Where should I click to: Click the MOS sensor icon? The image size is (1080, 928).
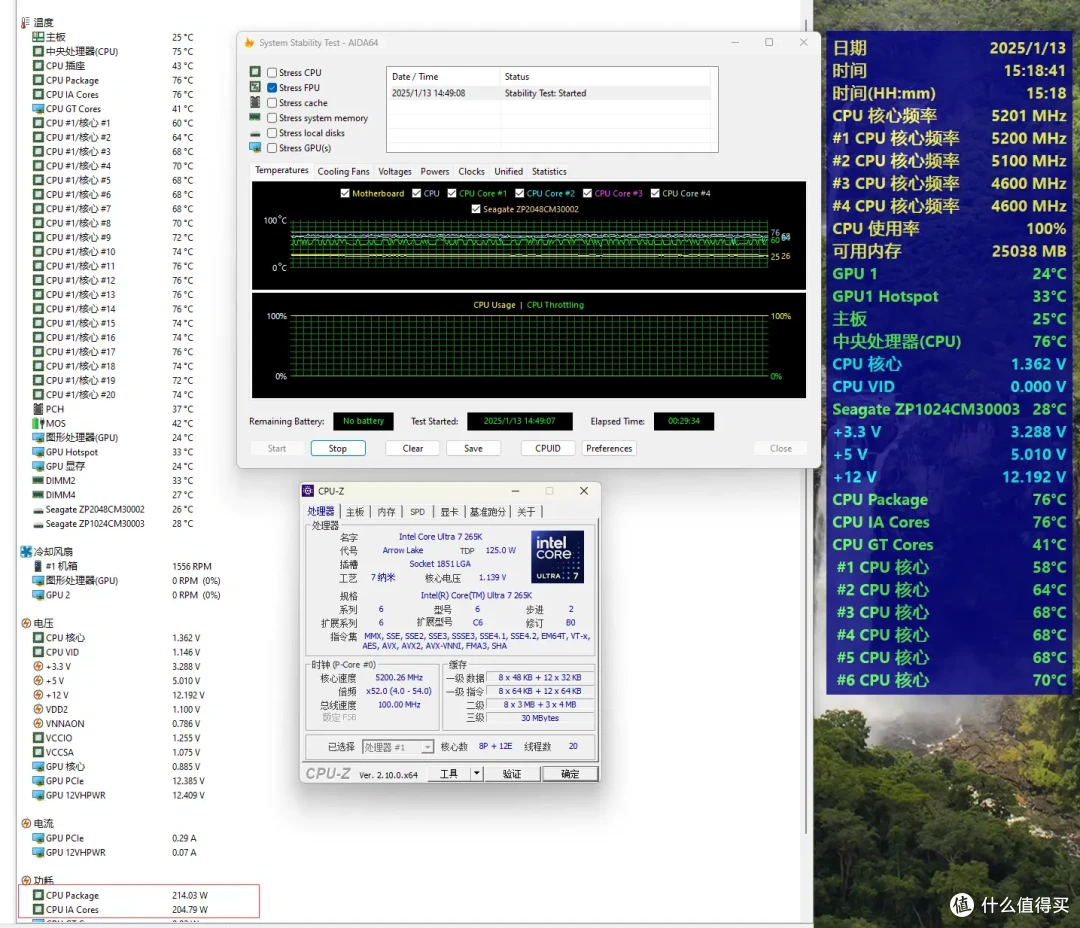39,423
